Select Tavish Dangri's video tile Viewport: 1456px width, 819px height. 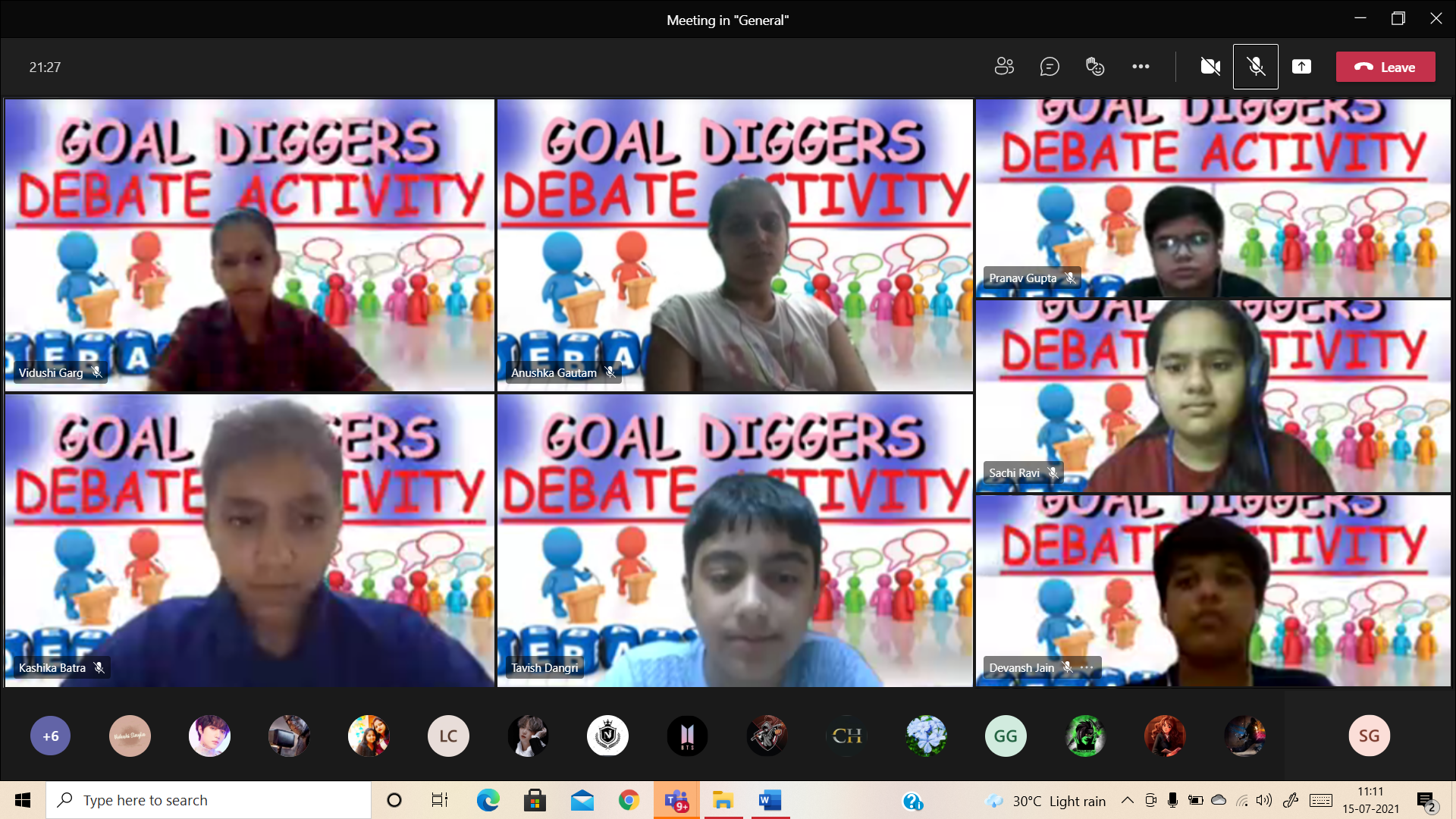tap(734, 540)
